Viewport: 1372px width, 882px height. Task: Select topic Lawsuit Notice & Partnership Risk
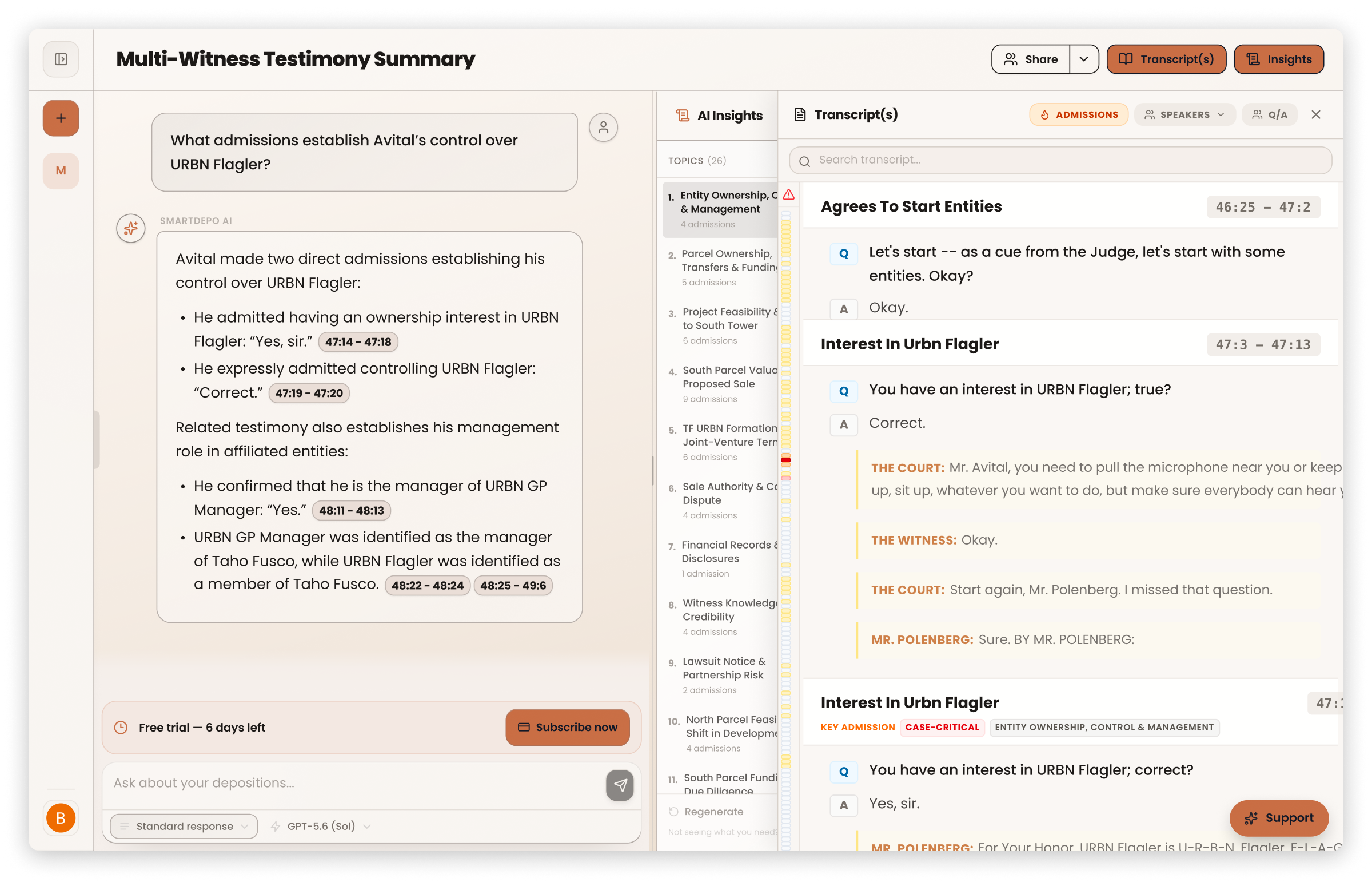[x=720, y=675]
